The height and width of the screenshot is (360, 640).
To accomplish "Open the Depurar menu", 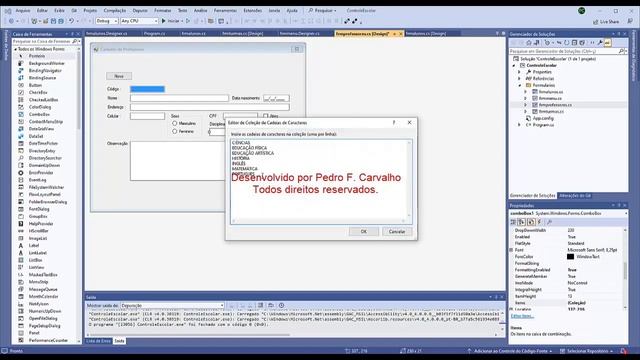I will point(140,10).
